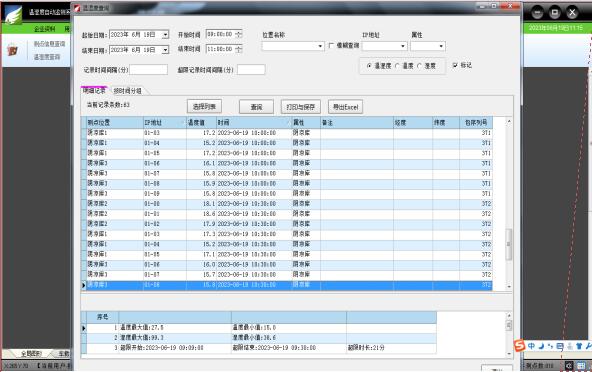Click the 导出Excel export button

pyautogui.click(x=345, y=107)
